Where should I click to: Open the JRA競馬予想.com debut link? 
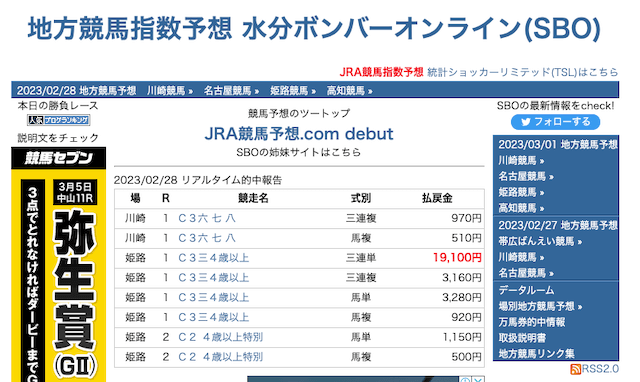click(299, 134)
